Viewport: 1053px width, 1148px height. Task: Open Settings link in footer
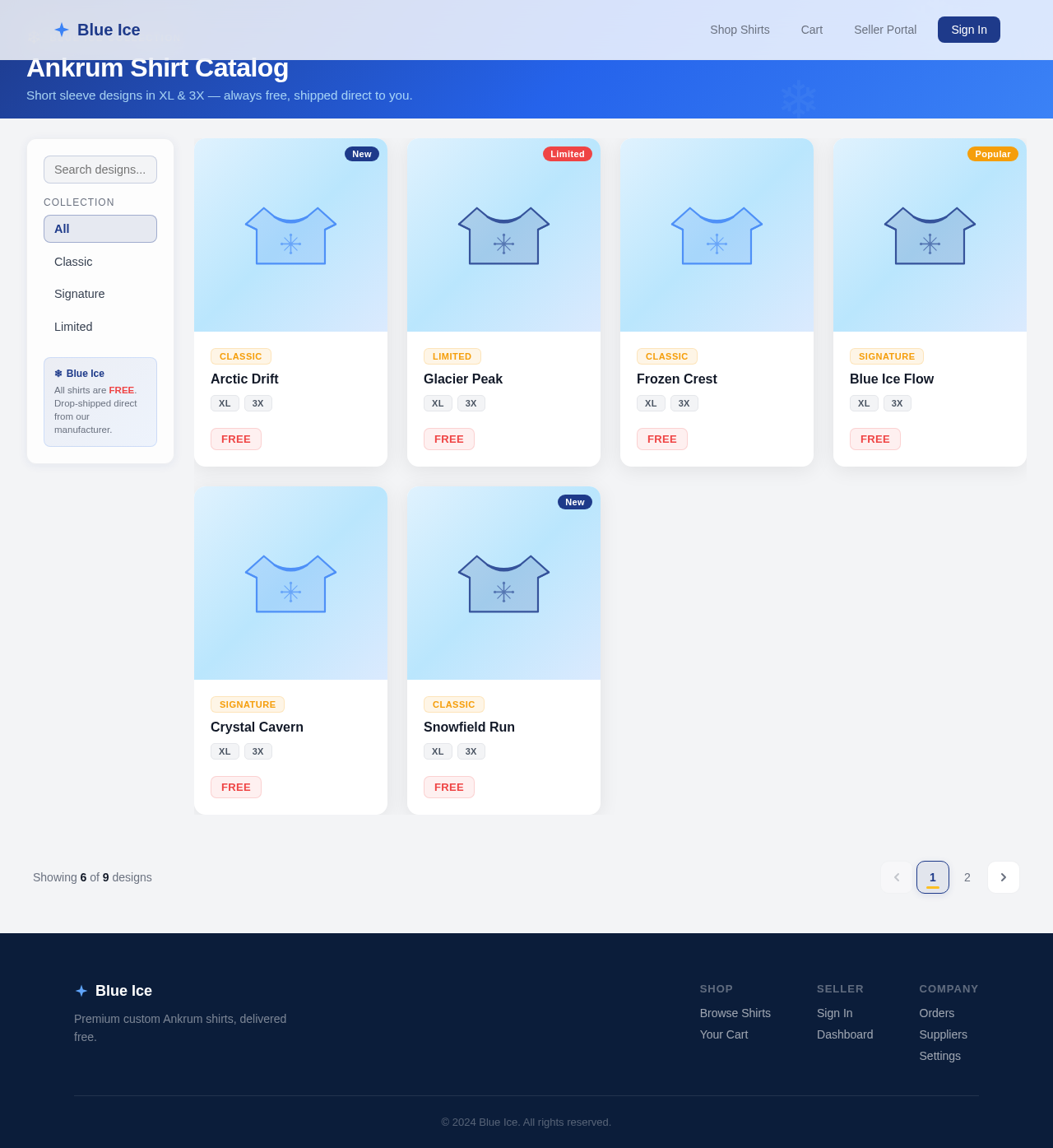point(940,1056)
